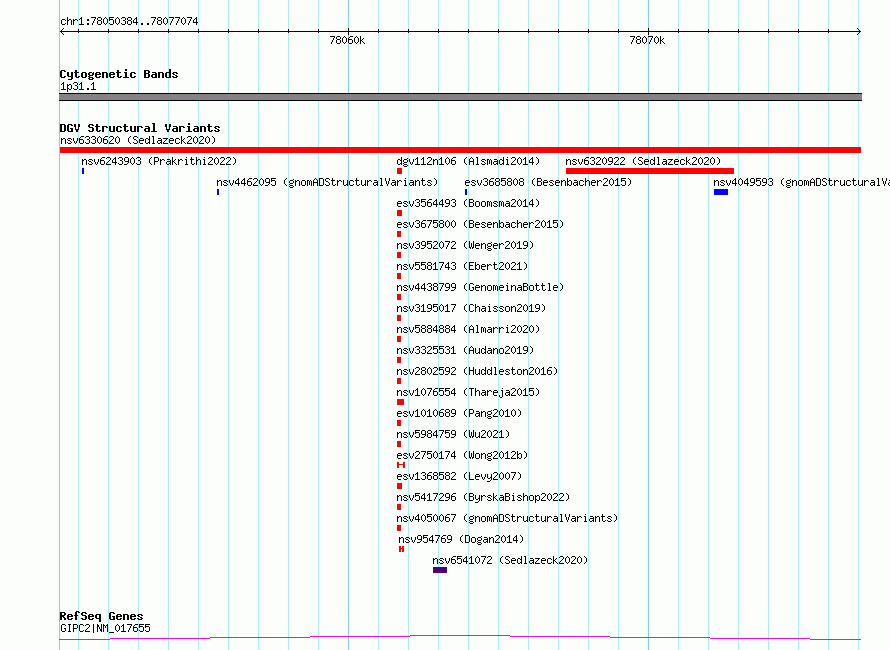
Task: Click nsv3325531 (Audano2019) label
Action: [465, 350]
